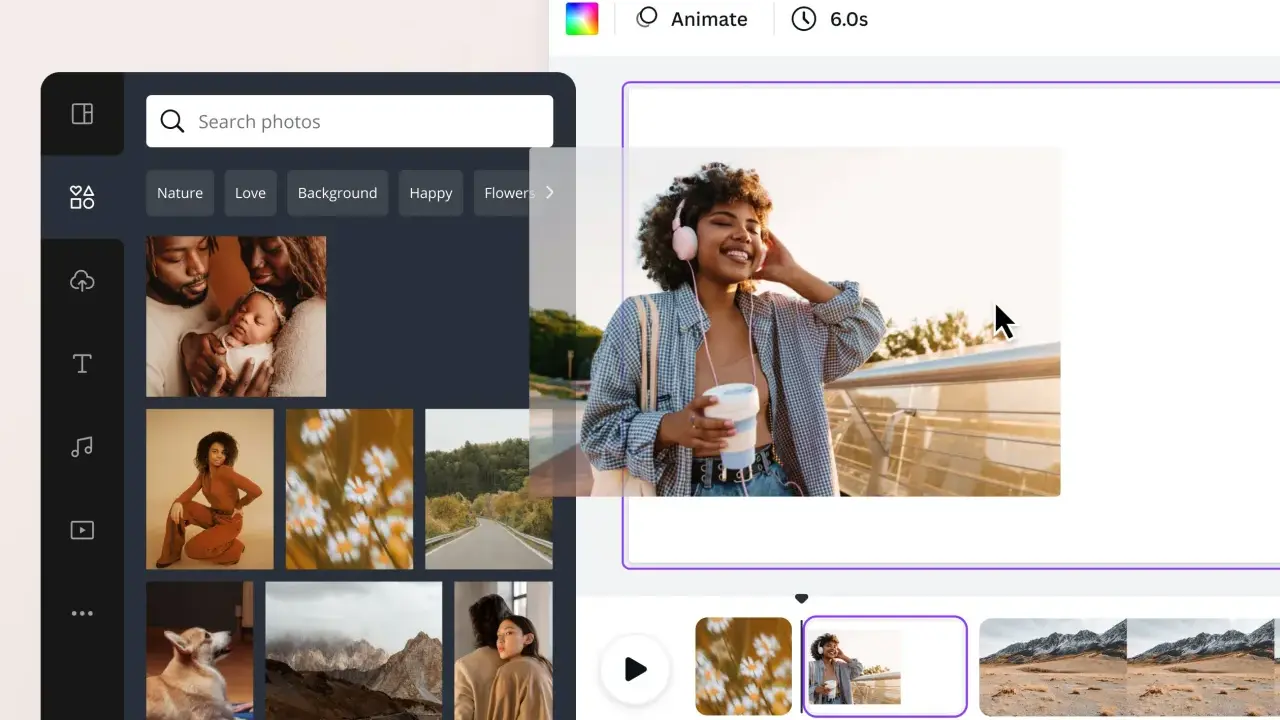Open the Videos sidebar icon
The height and width of the screenshot is (720, 1280).
tap(82, 530)
